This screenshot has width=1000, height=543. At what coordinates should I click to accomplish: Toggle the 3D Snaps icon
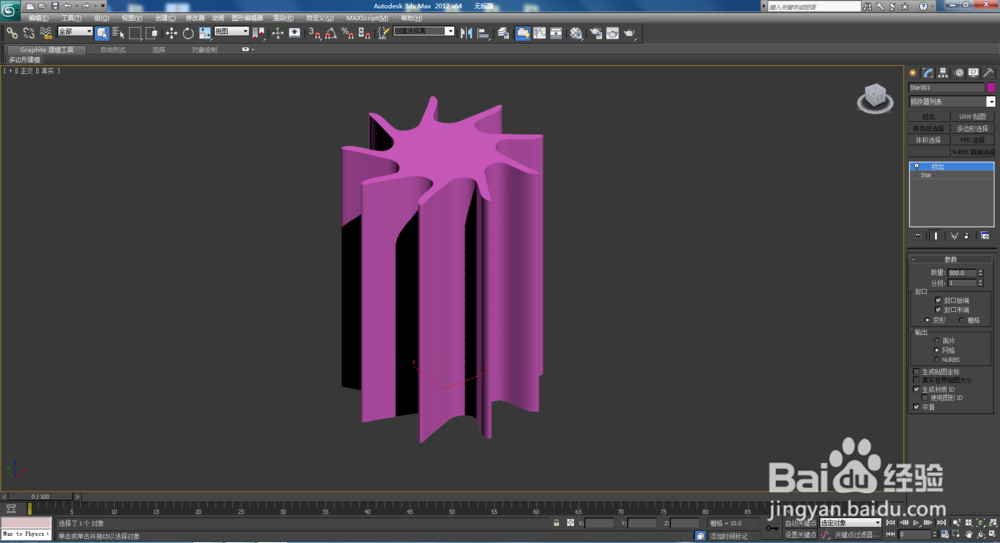tap(314, 33)
